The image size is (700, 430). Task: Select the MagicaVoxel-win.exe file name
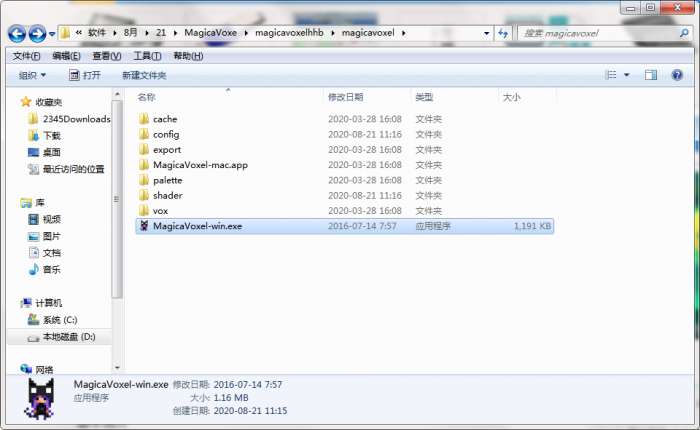pos(197,226)
